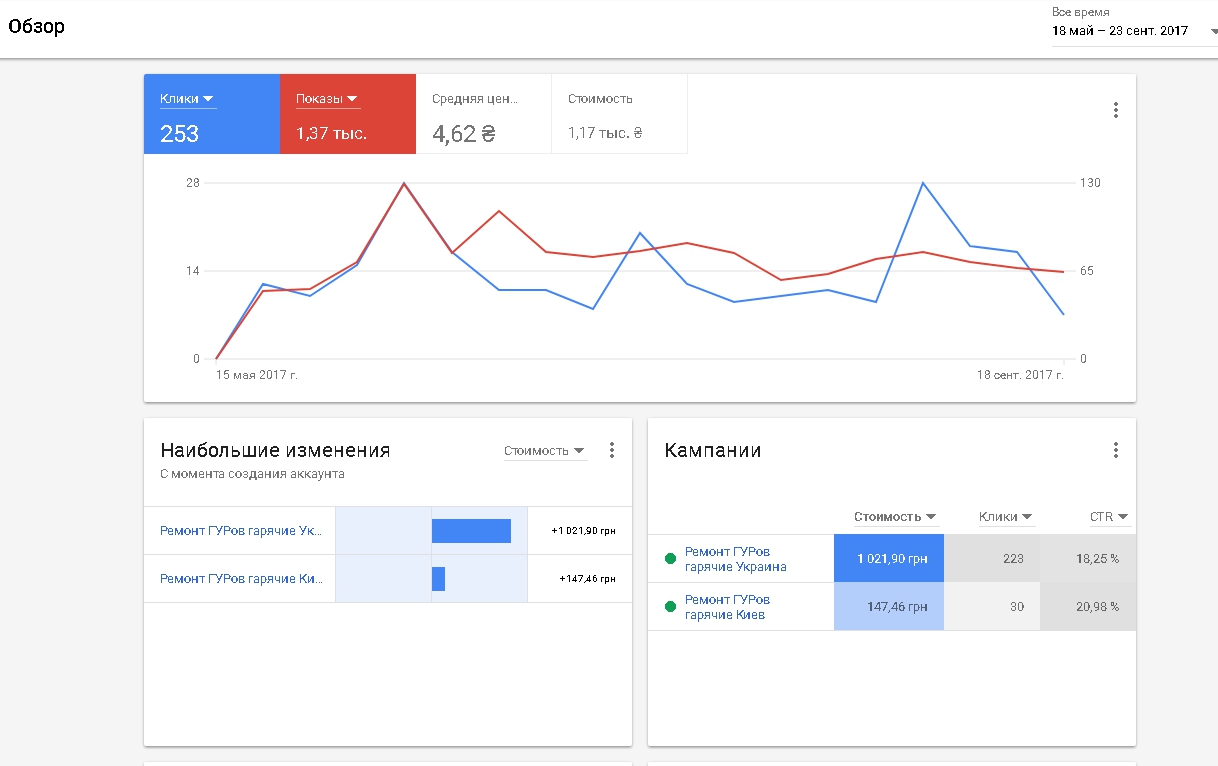Open the Стоимость dropdown in Наибольшие изменения card
Image resolution: width=1218 pixels, height=766 pixels.
(x=545, y=451)
